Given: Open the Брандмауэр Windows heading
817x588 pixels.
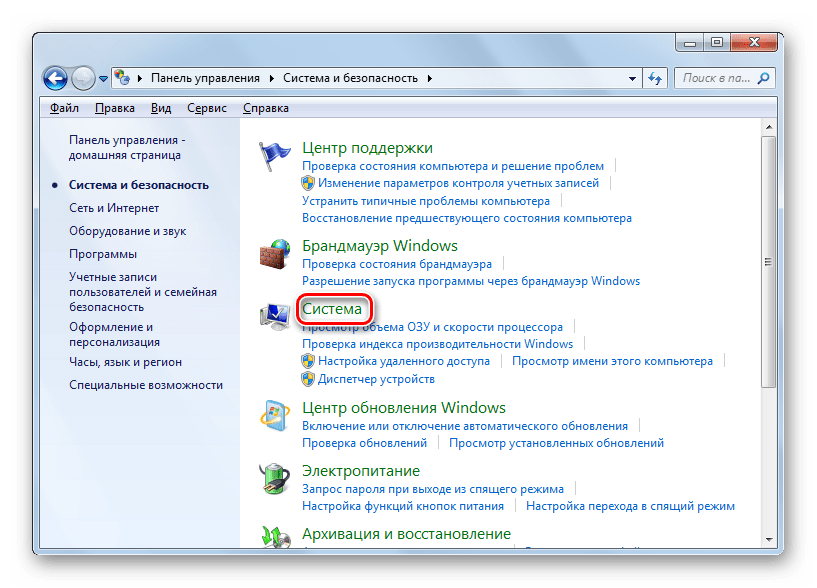Looking at the screenshot, I should click(380, 246).
